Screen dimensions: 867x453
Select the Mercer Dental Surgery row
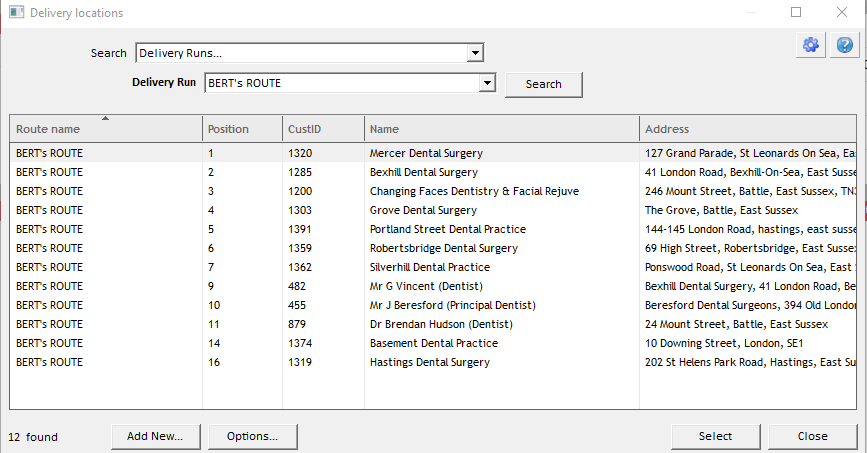pos(426,153)
